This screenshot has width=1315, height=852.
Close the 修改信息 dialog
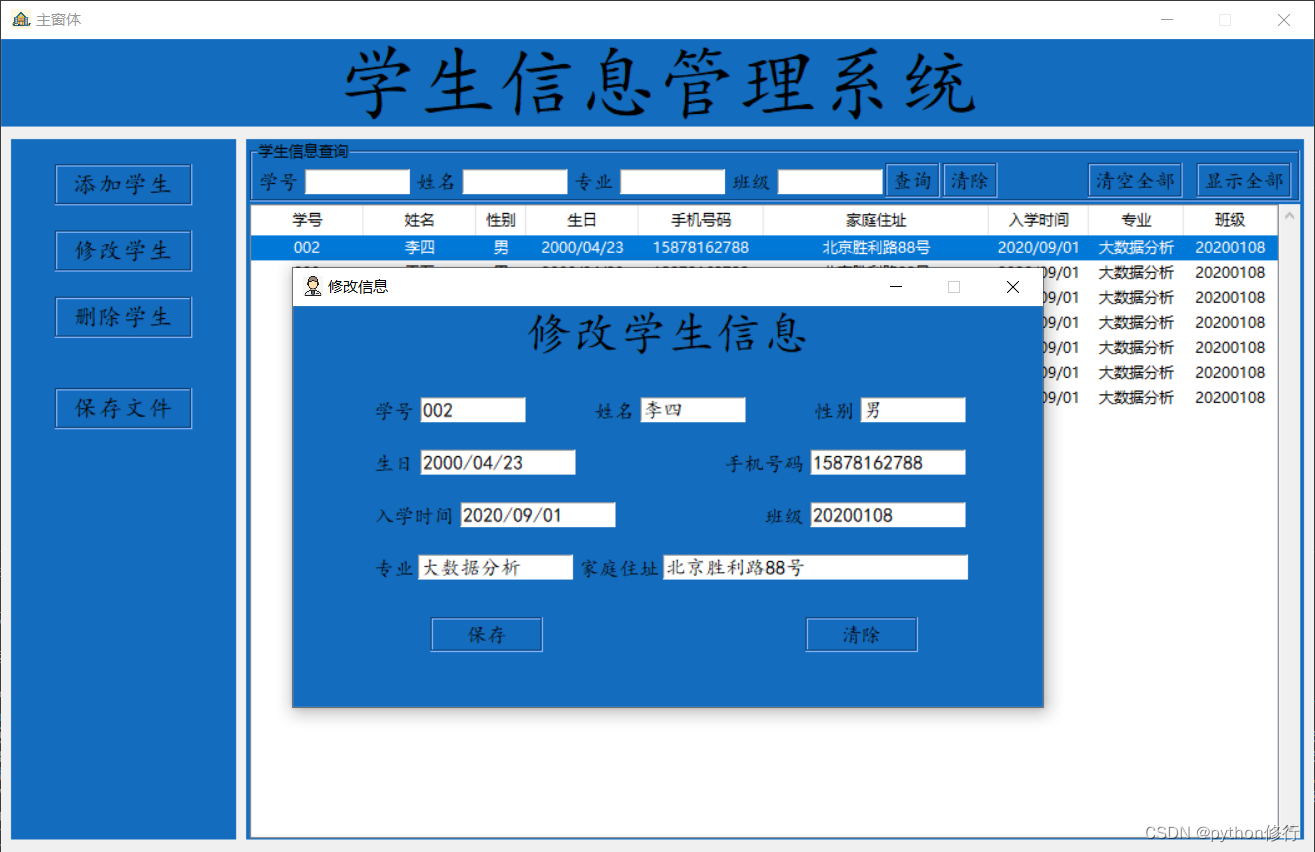(1012, 287)
